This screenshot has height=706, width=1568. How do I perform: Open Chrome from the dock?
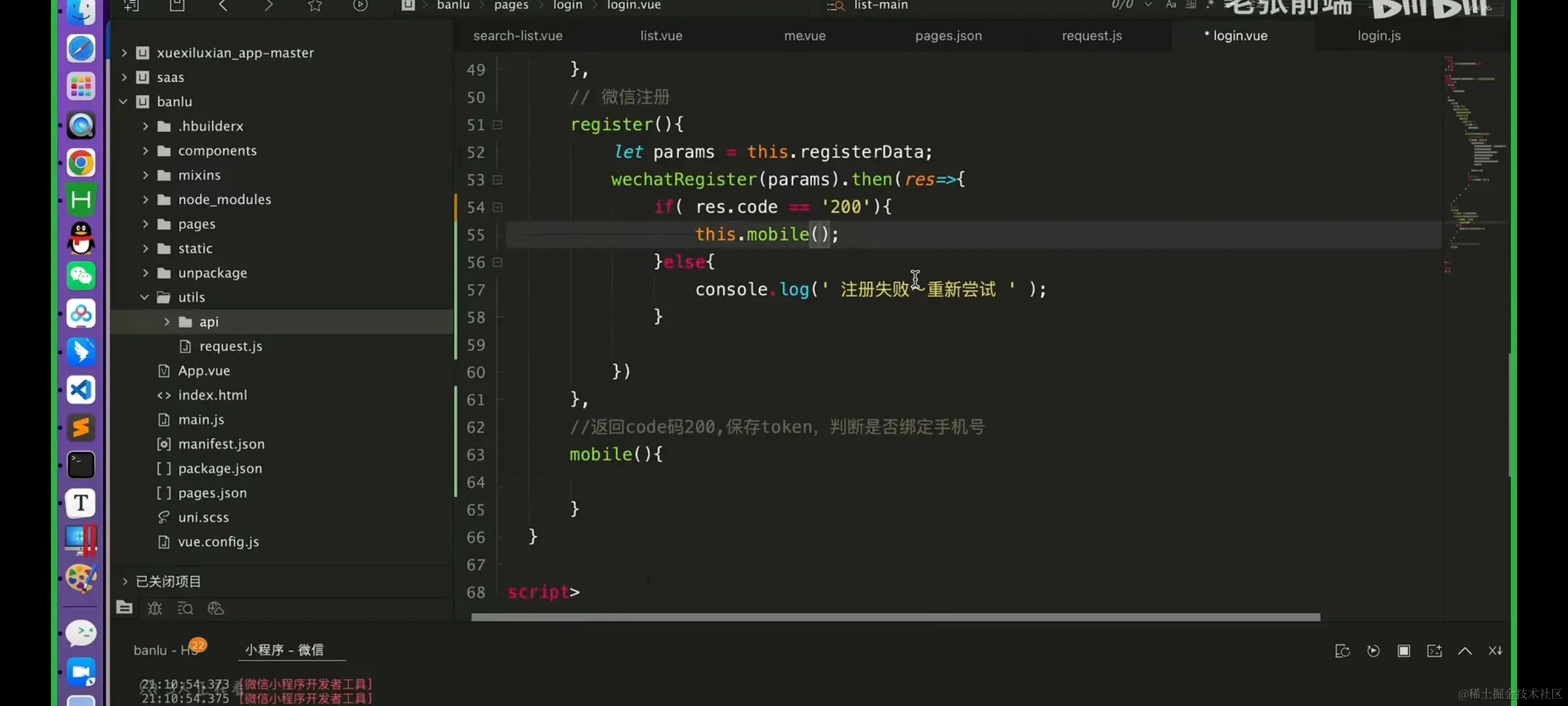[81, 162]
